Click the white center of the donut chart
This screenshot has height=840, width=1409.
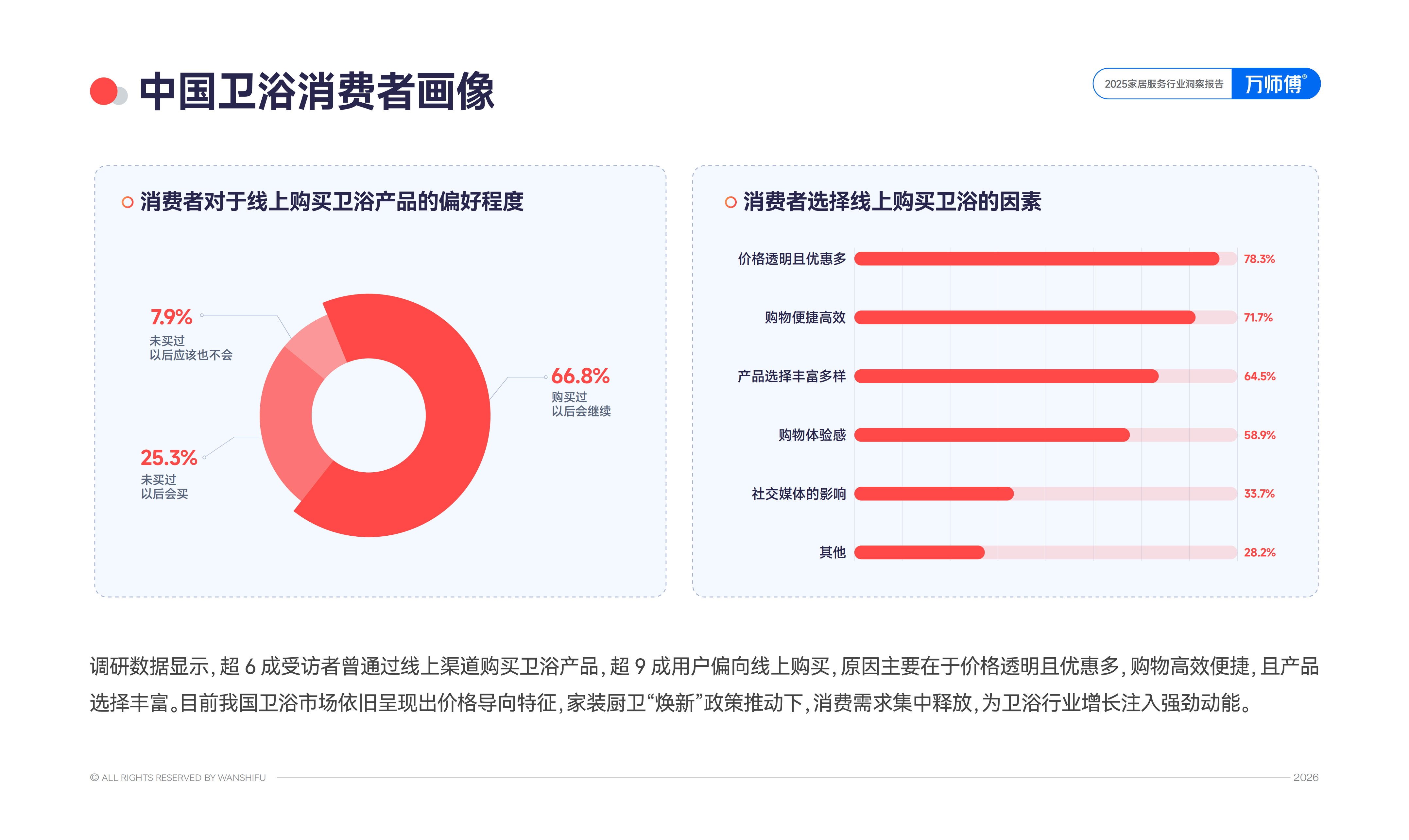point(369,415)
